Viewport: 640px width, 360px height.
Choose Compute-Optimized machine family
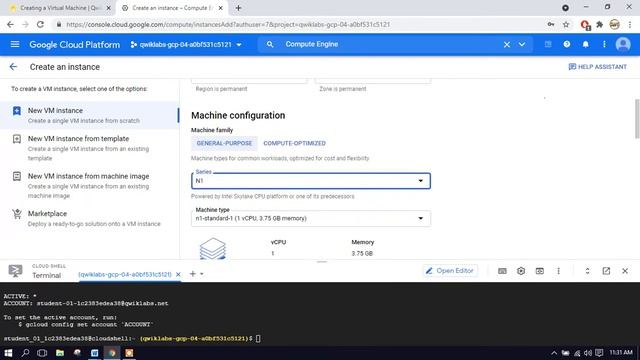pos(294,143)
